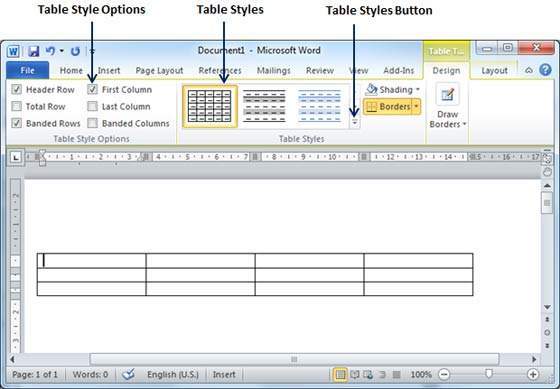Apply the blue accent Light Shading table style
560x389 pixels.
(x=319, y=106)
